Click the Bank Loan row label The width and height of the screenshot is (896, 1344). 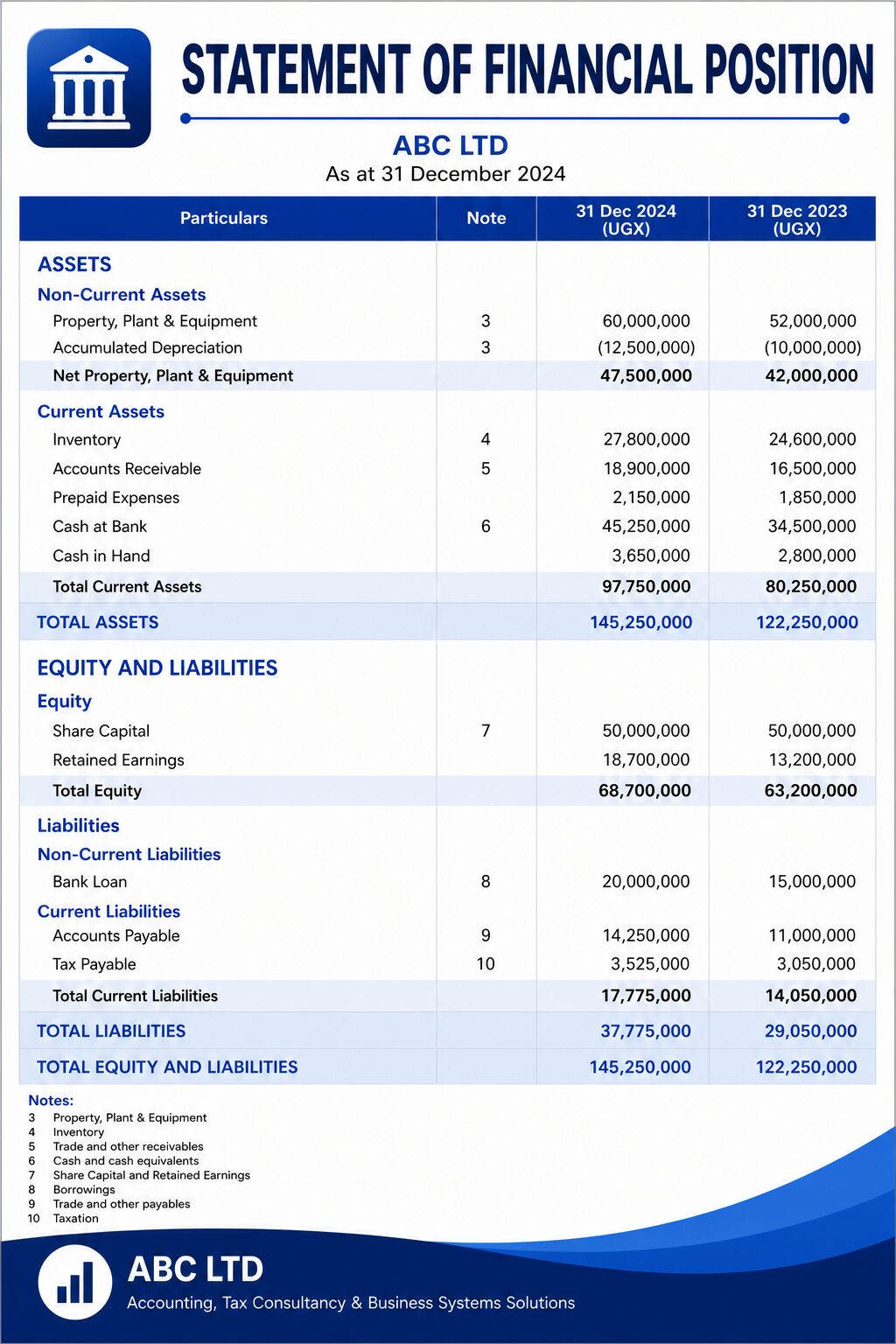(89, 882)
